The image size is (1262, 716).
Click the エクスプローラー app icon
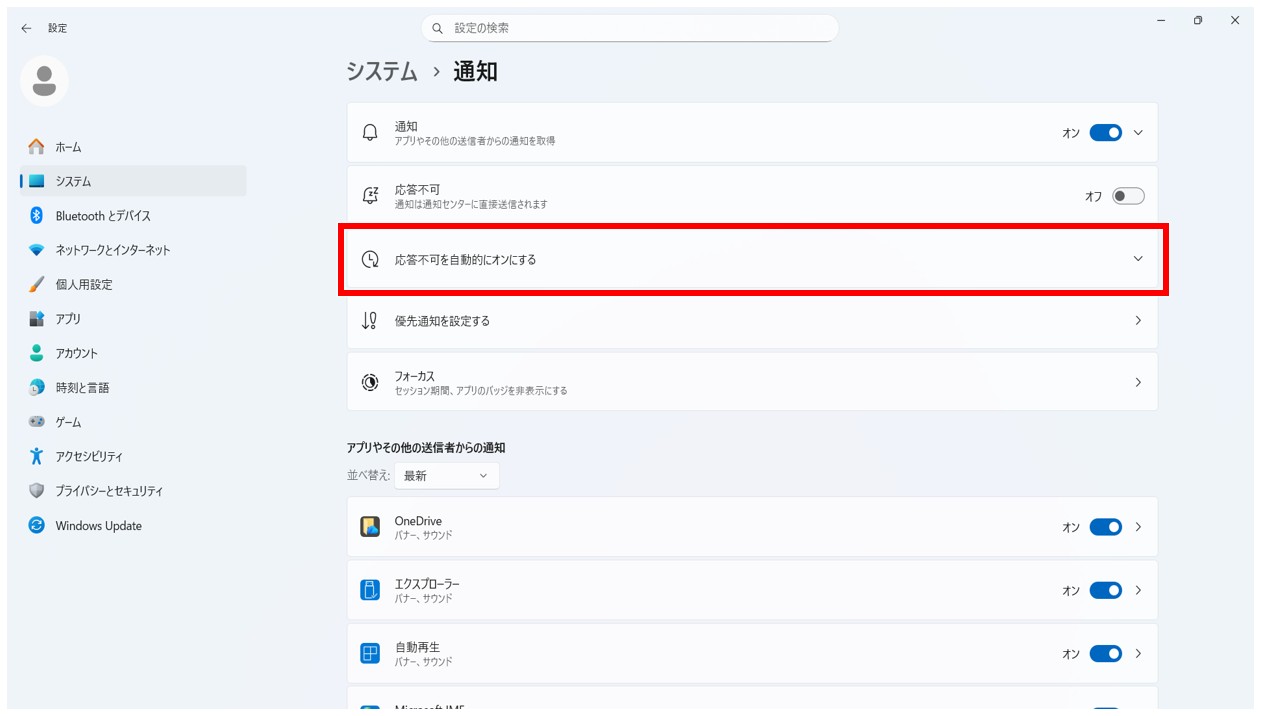point(371,590)
